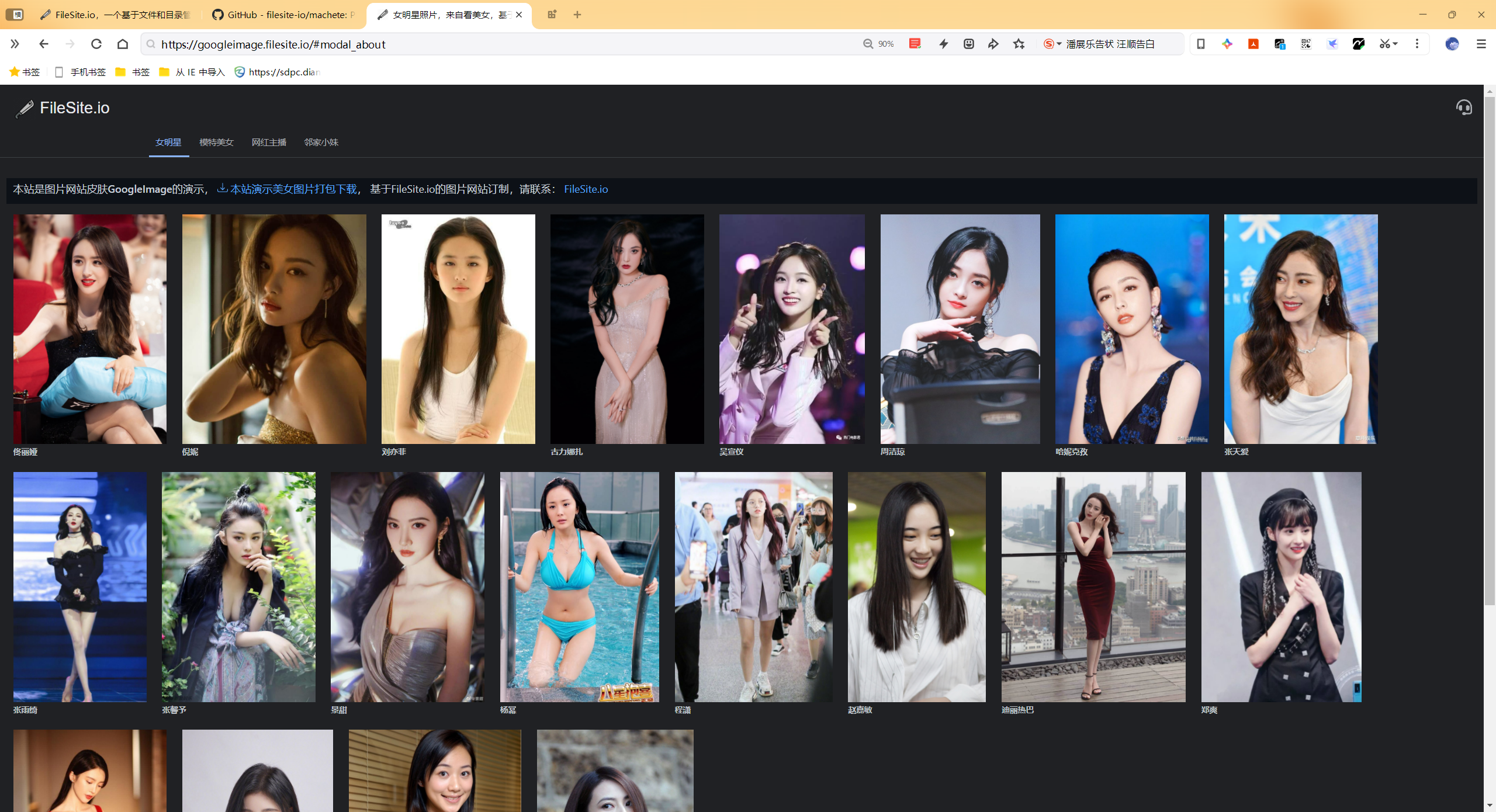This screenshot has width=1496, height=812.
Task: Open the thumbnail captioned 倪妮
Action: point(274,329)
